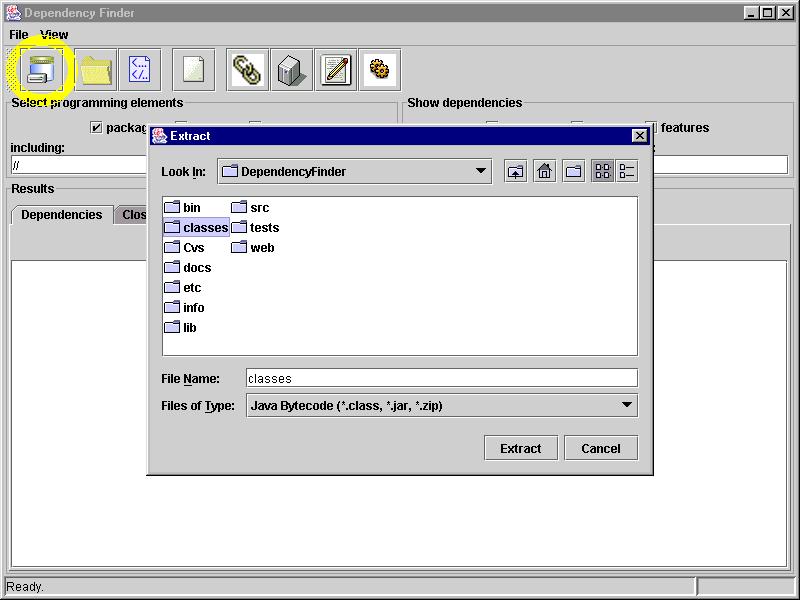Select the web folder
800x600 pixels.
[253, 248]
